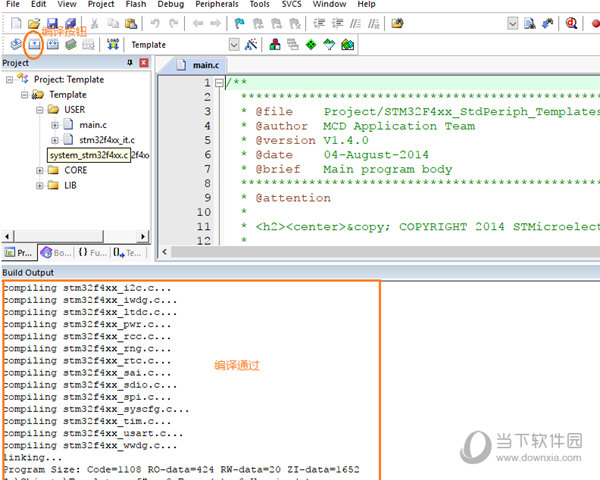The image size is (600, 480).
Task: Select stm32f4xx_it.c in the project tree
Action: click(x=107, y=140)
